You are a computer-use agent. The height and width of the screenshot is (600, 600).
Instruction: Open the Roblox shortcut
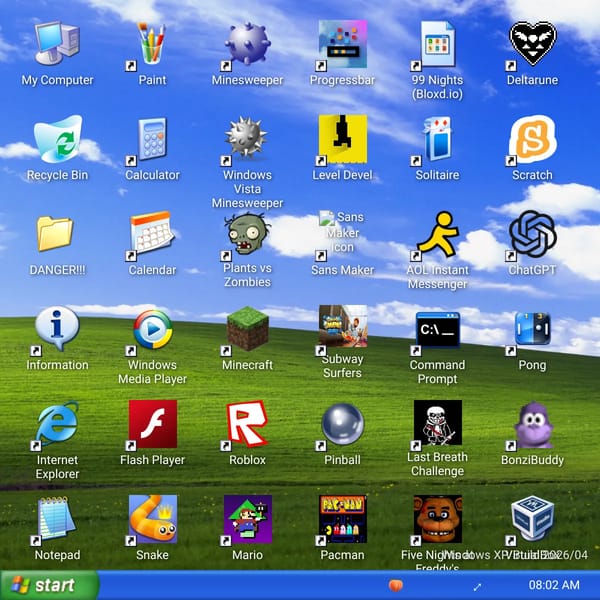coord(247,423)
